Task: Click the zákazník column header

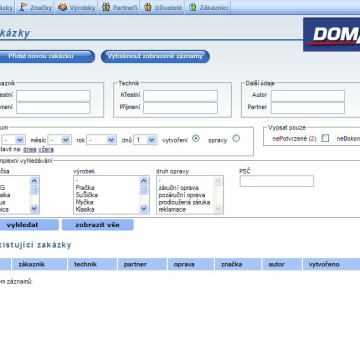Action: 39,264
